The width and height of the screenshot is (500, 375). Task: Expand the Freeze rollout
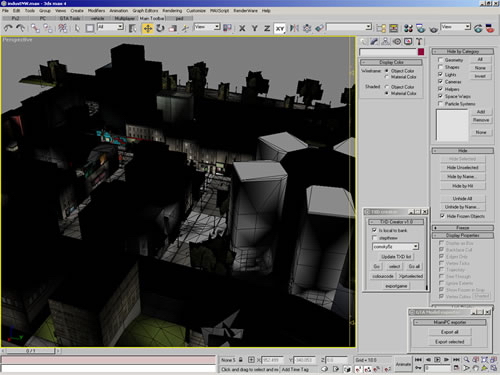point(463,228)
